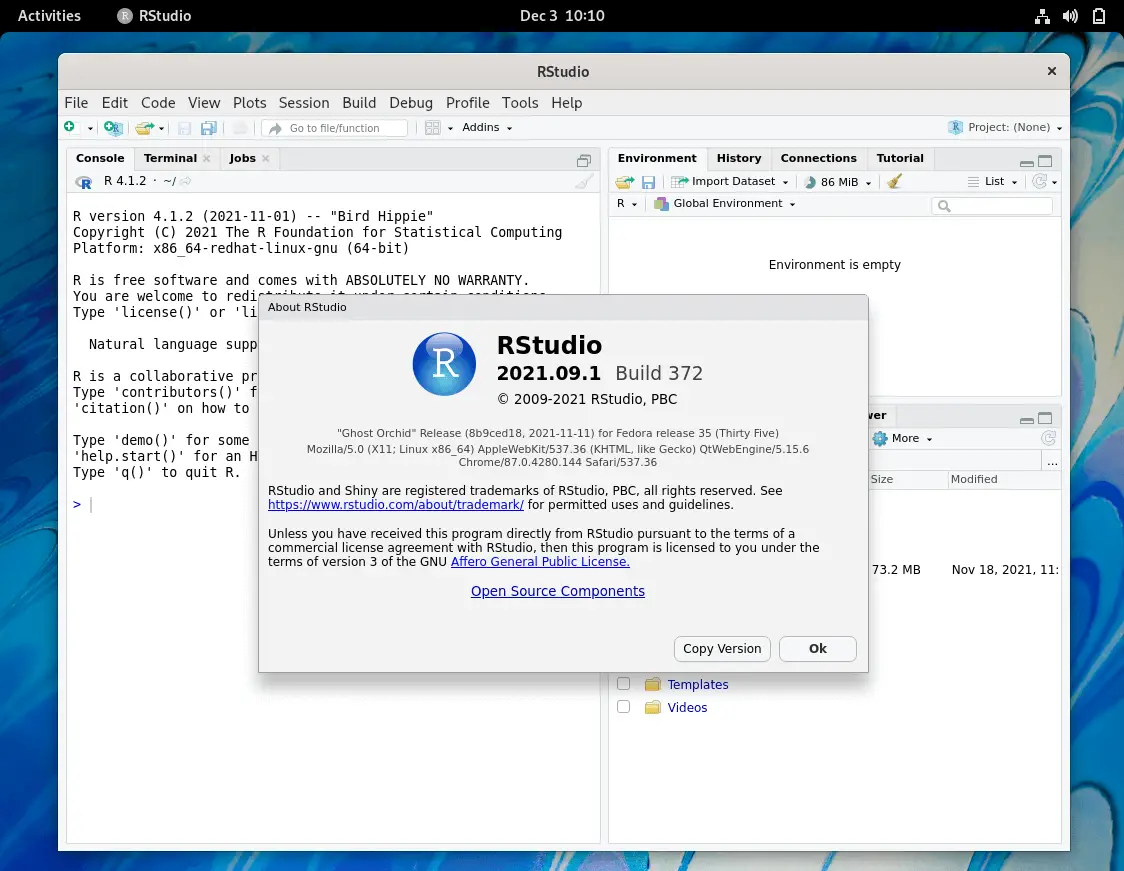This screenshot has width=1124, height=871.
Task: Click the Videos folder icon
Action: pos(652,708)
